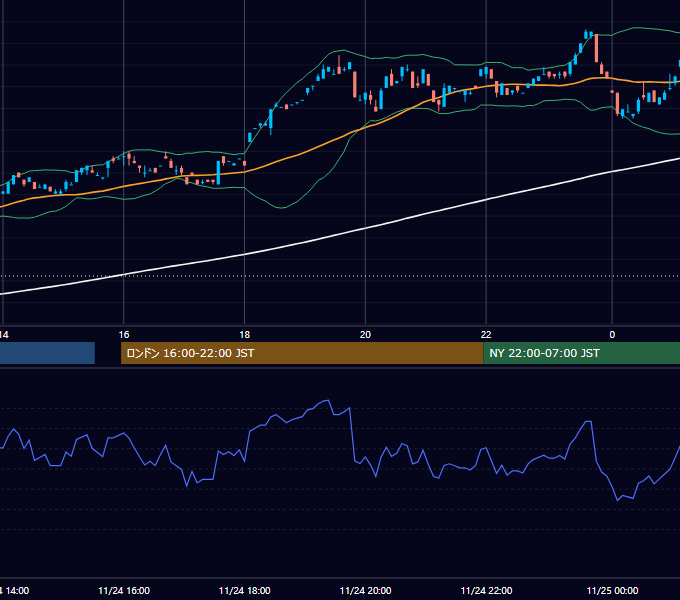Click the 0 hour label on price chart axis
680x600 pixels.
click(612, 335)
